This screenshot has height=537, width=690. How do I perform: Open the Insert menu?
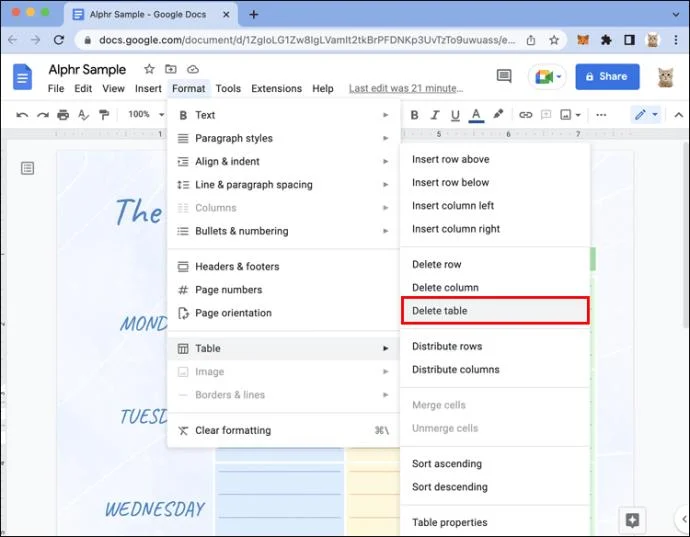(148, 88)
